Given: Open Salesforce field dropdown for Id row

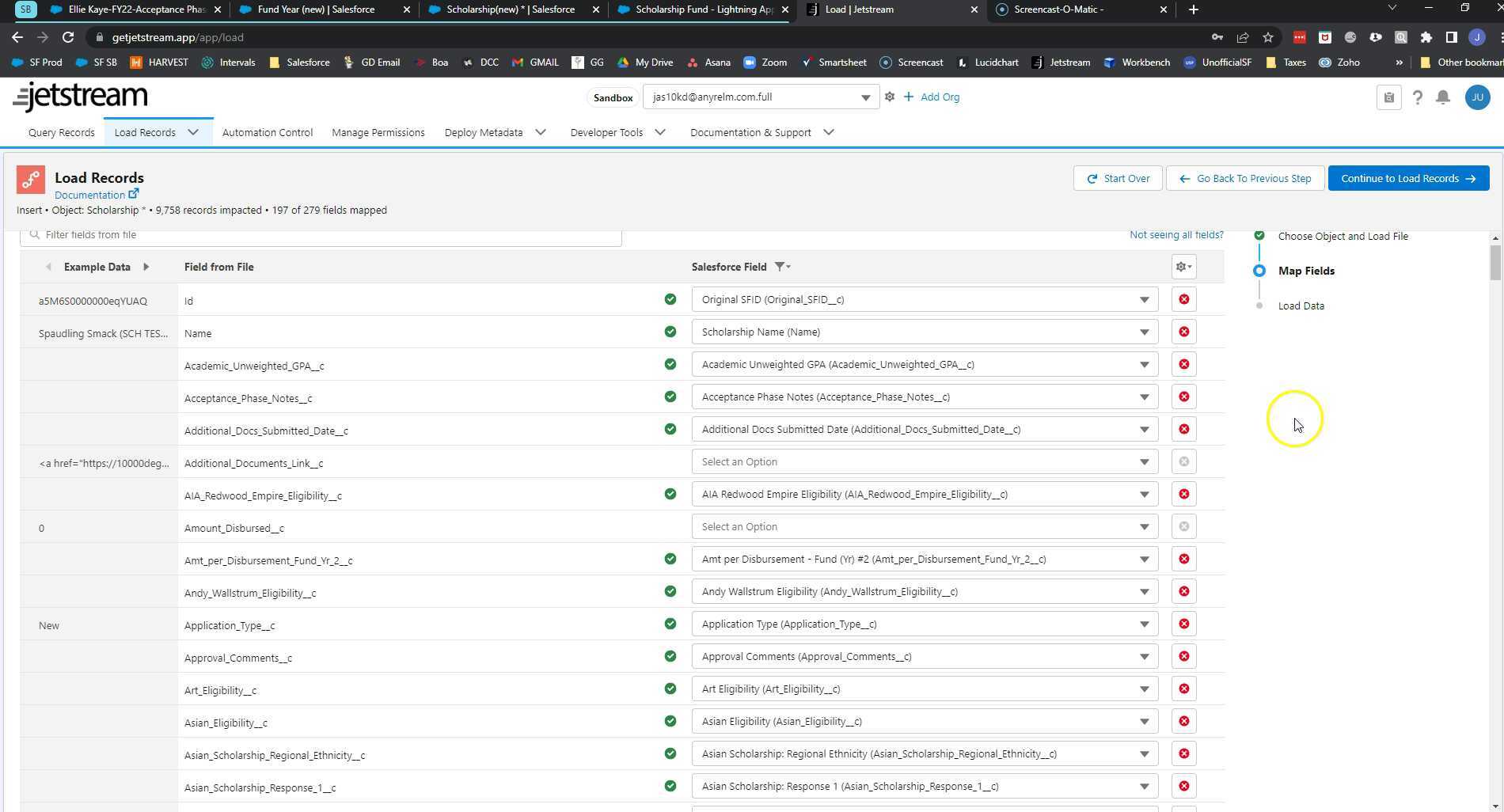Looking at the screenshot, I should [925, 300].
